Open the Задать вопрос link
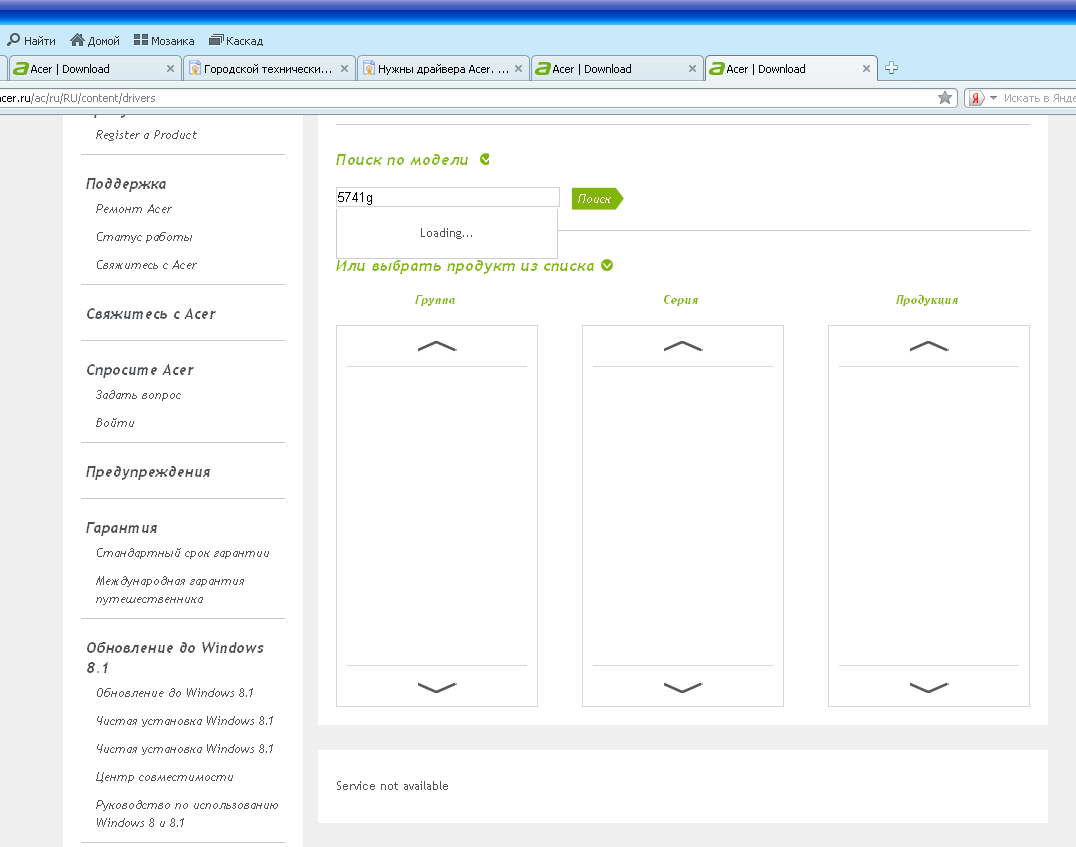 pos(139,395)
